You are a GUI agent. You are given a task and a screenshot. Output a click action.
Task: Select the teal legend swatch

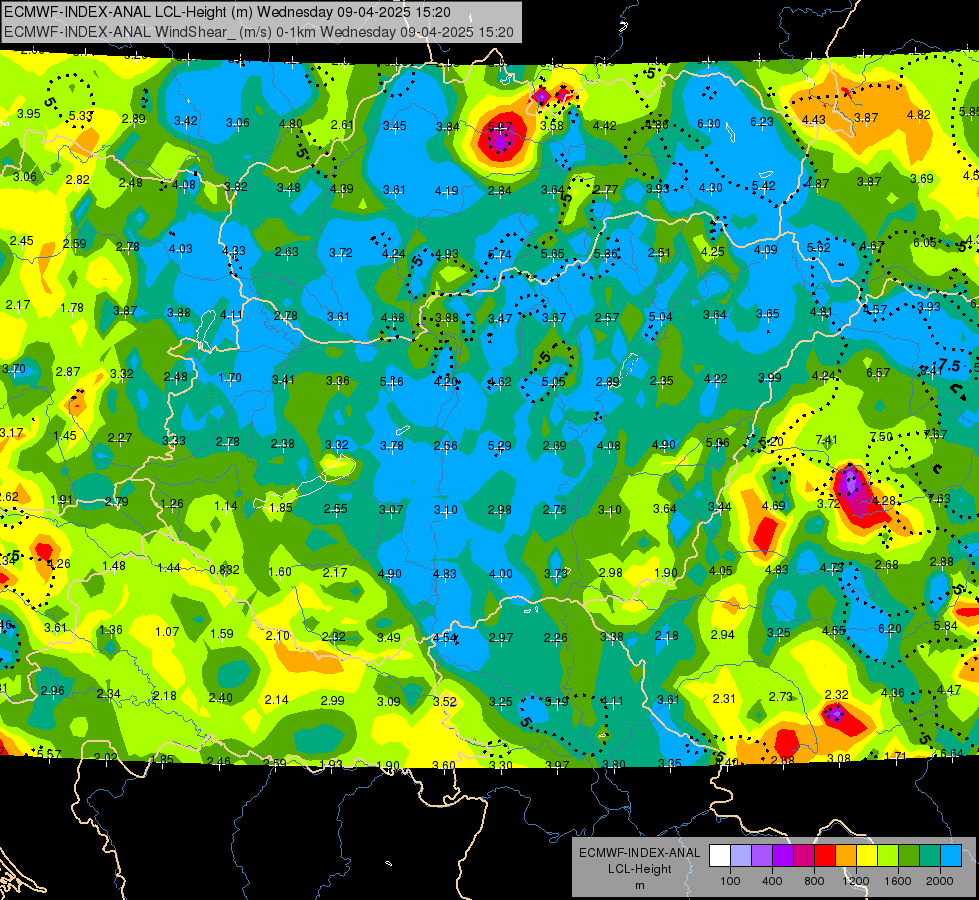tap(930, 856)
